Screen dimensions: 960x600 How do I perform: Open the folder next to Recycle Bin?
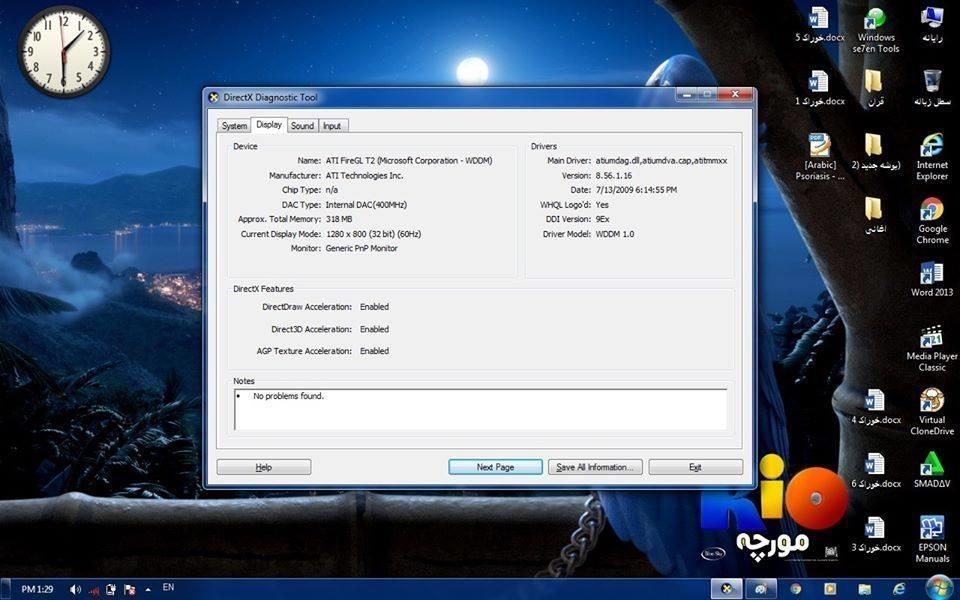click(x=874, y=88)
